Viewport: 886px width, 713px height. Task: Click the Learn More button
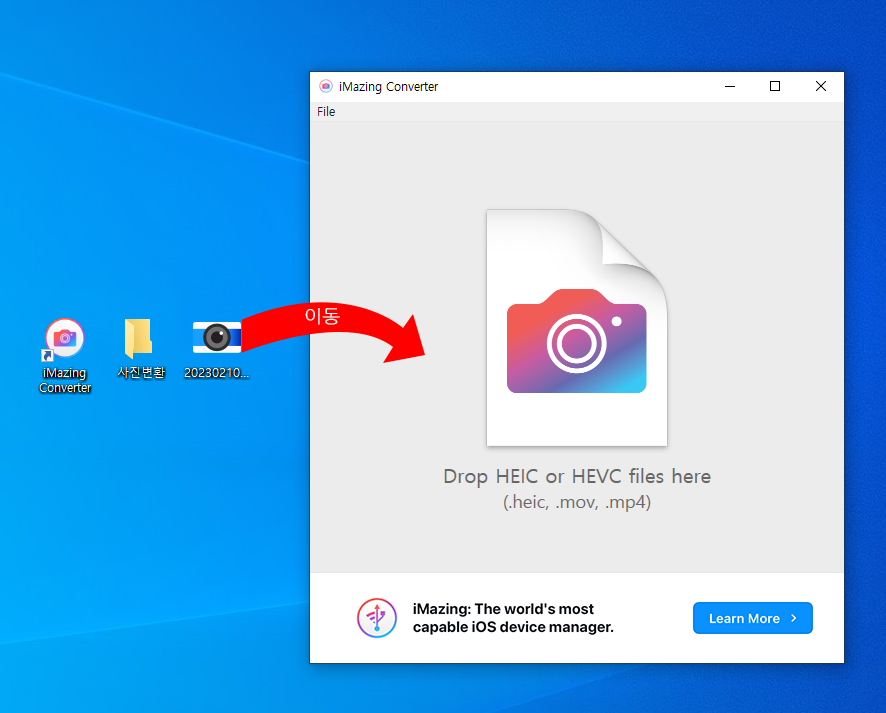753,618
